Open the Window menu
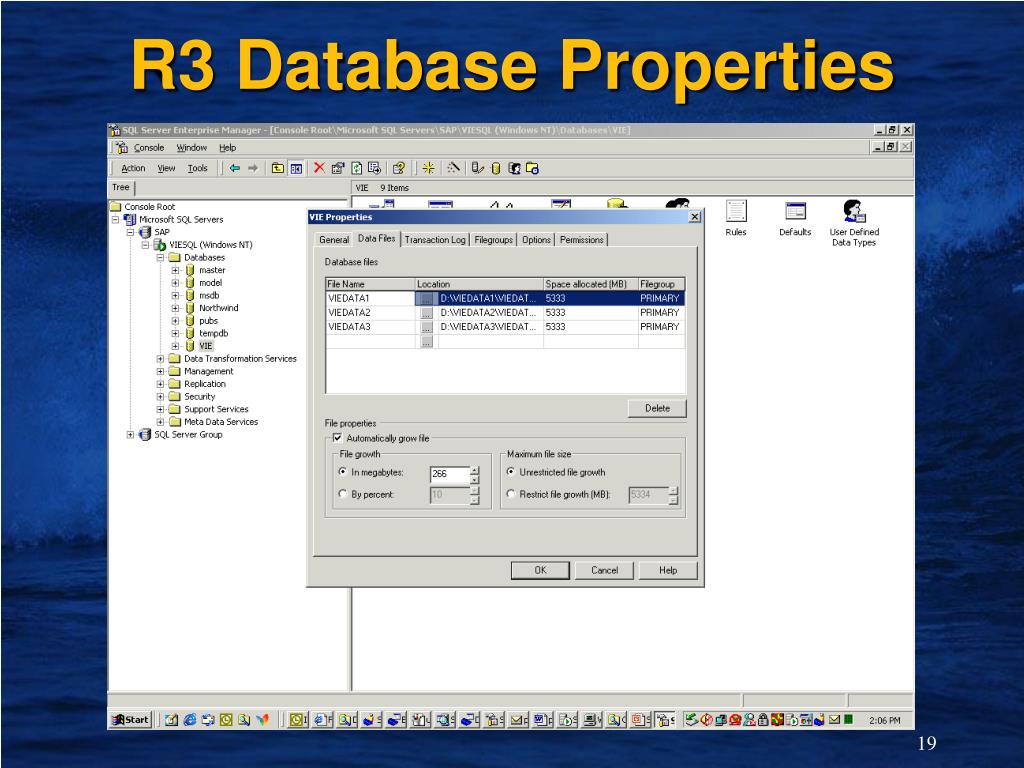This screenshot has height=768, width=1024. point(191,148)
